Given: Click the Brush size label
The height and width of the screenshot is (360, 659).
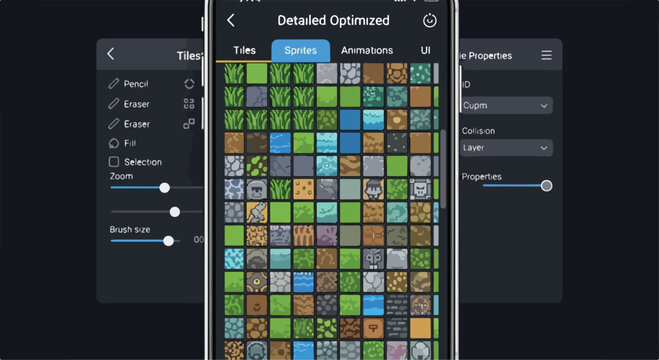Looking at the screenshot, I should tap(130, 230).
